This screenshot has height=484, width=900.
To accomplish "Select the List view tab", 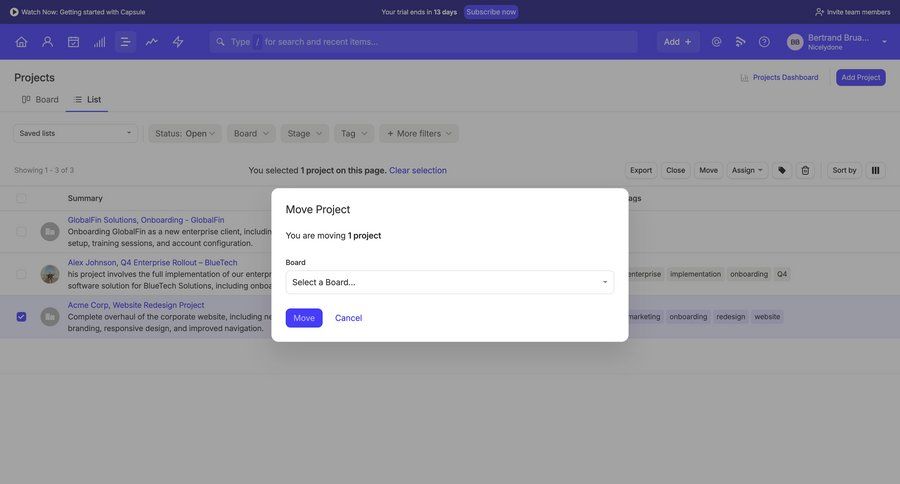I will [x=87, y=100].
